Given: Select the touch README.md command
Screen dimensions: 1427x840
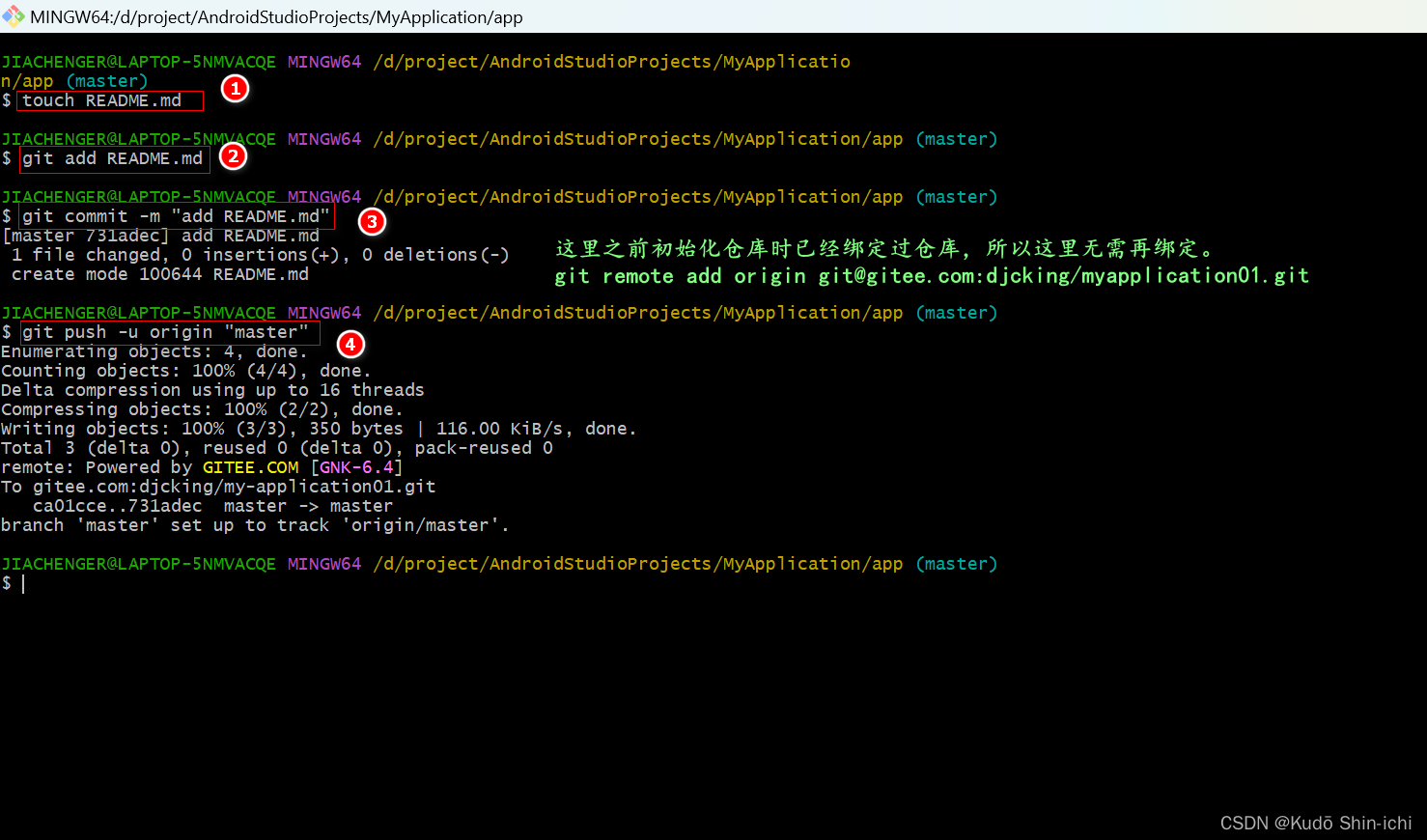Looking at the screenshot, I should 108,99.
